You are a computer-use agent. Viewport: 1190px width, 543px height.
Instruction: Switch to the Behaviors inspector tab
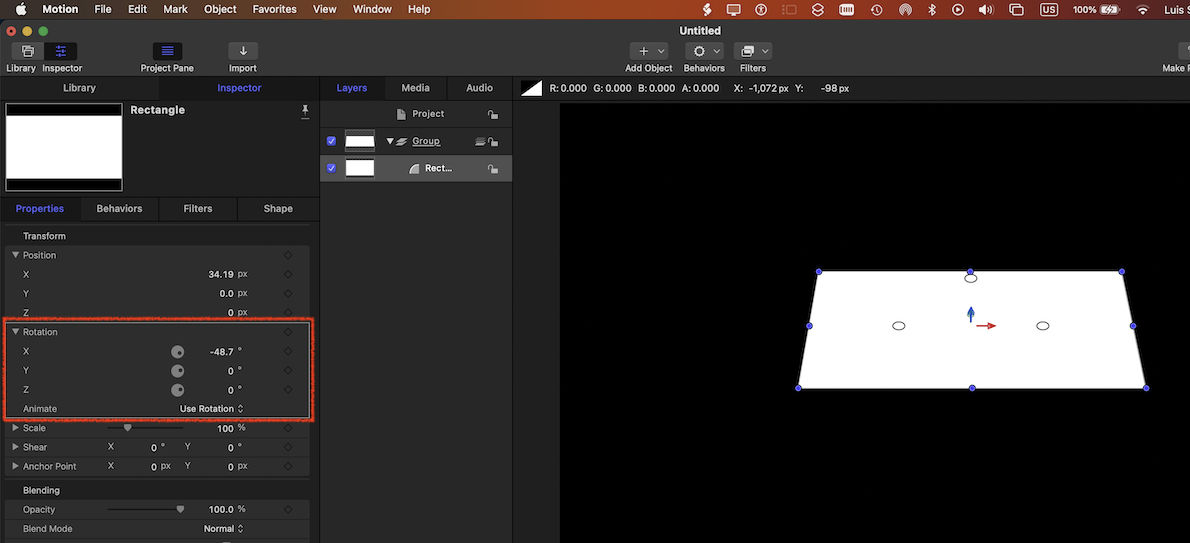119,209
